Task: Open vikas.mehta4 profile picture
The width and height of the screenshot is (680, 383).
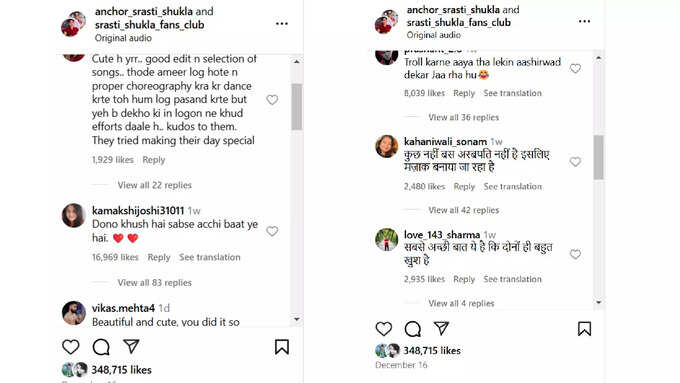Action: tap(73, 313)
